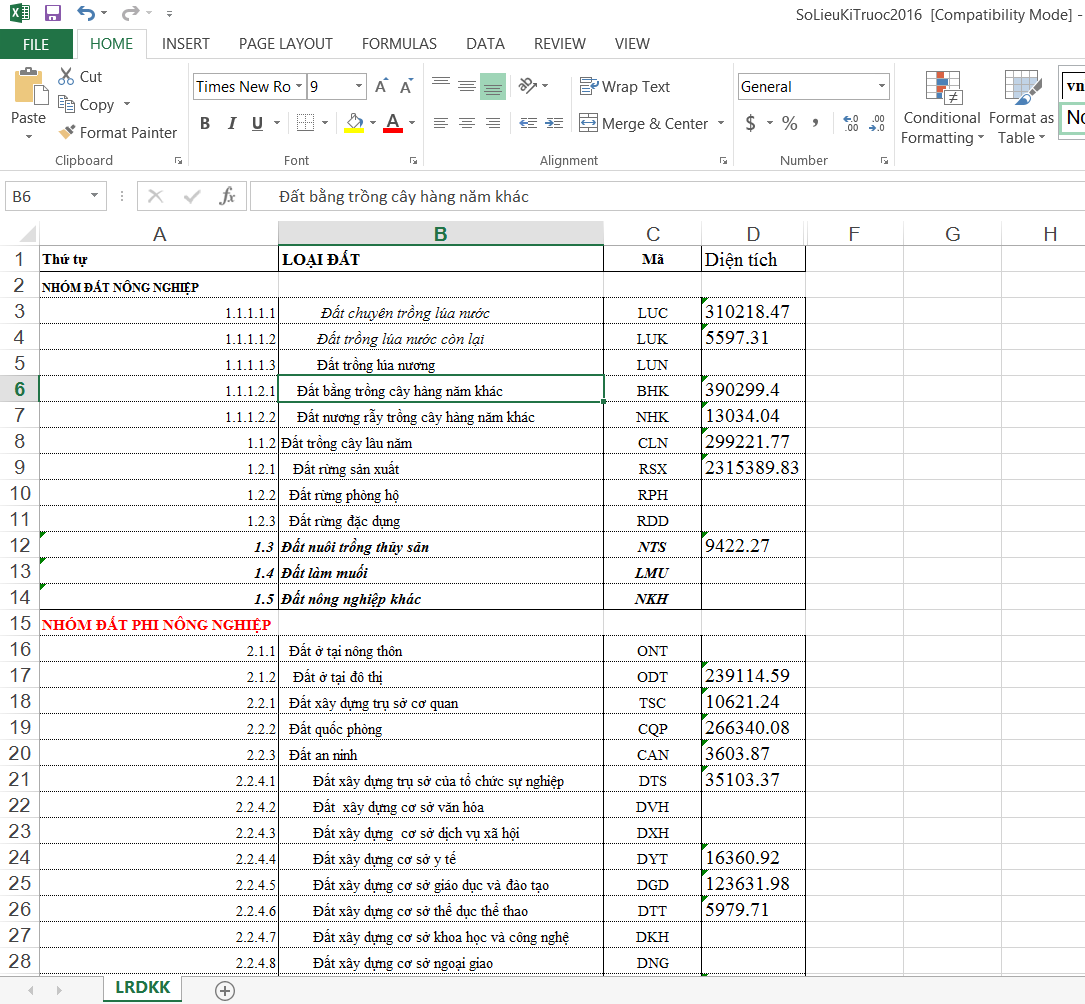Screen dimensions: 1085x1004
Task: Click the Increase Font Size icon
Action: click(x=381, y=87)
